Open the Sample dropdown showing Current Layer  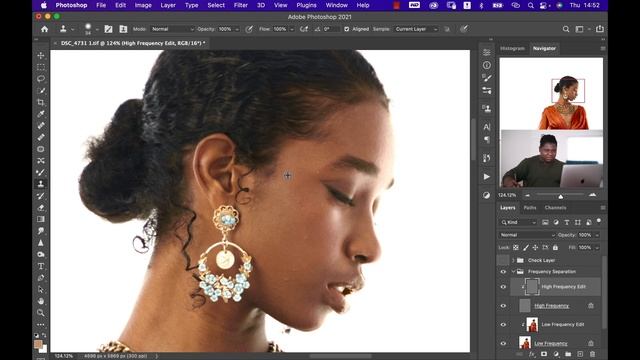point(416,29)
